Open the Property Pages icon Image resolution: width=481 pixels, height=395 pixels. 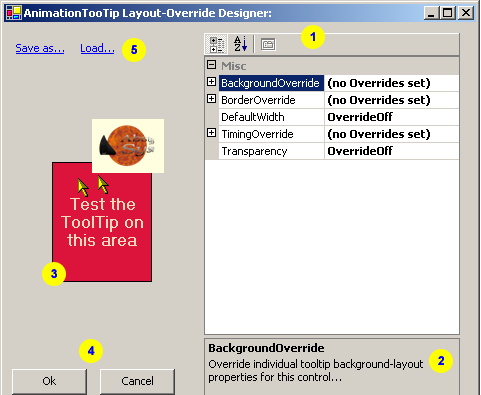click(268, 44)
